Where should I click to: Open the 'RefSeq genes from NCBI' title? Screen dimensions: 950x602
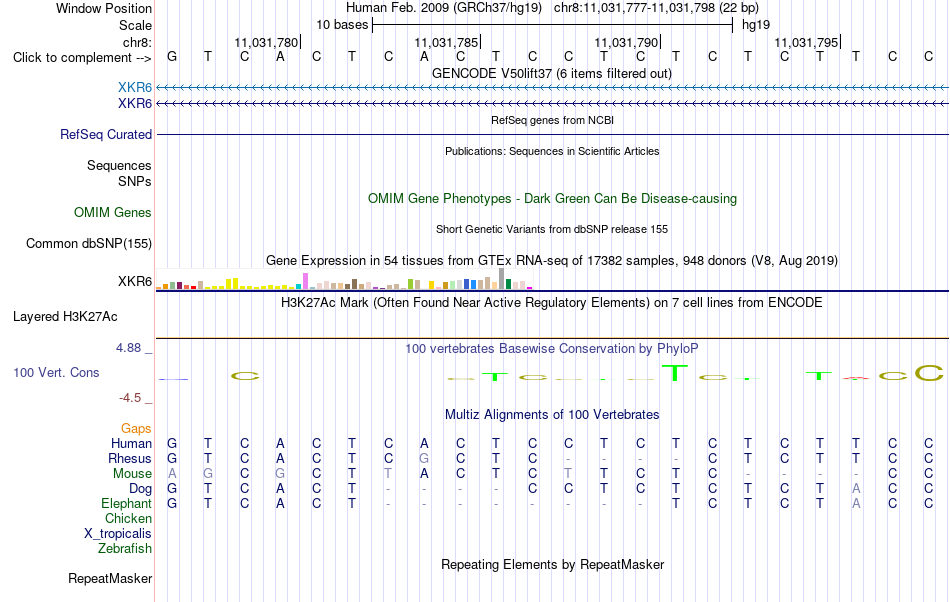pyautogui.click(x=552, y=120)
